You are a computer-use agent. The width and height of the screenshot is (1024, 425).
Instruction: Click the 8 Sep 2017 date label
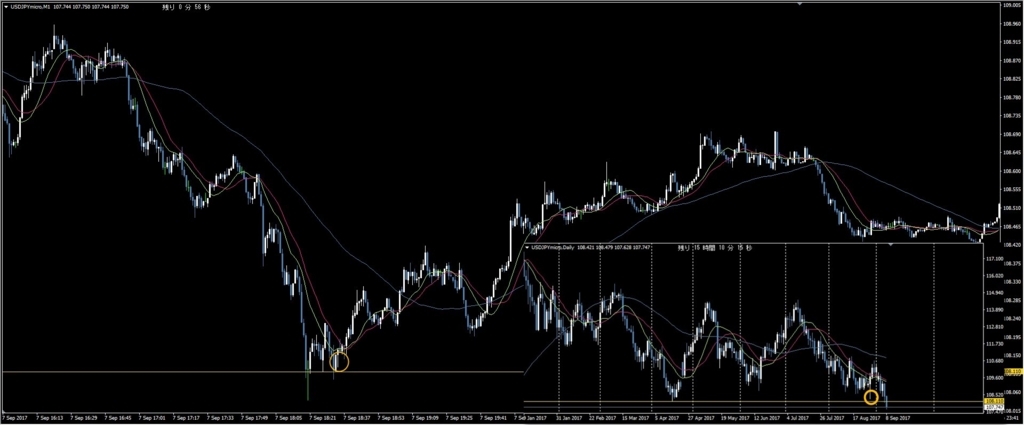click(x=897, y=416)
